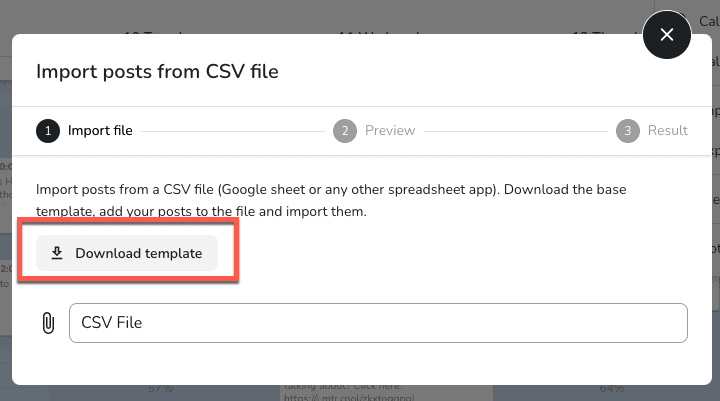Select the Import file step
This screenshot has width=720, height=401.
click(84, 131)
